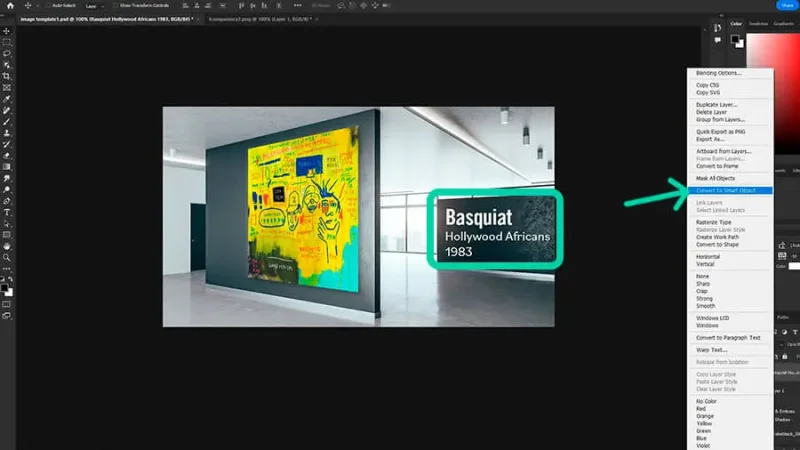Select the Object Selection tool

[x=7, y=65]
